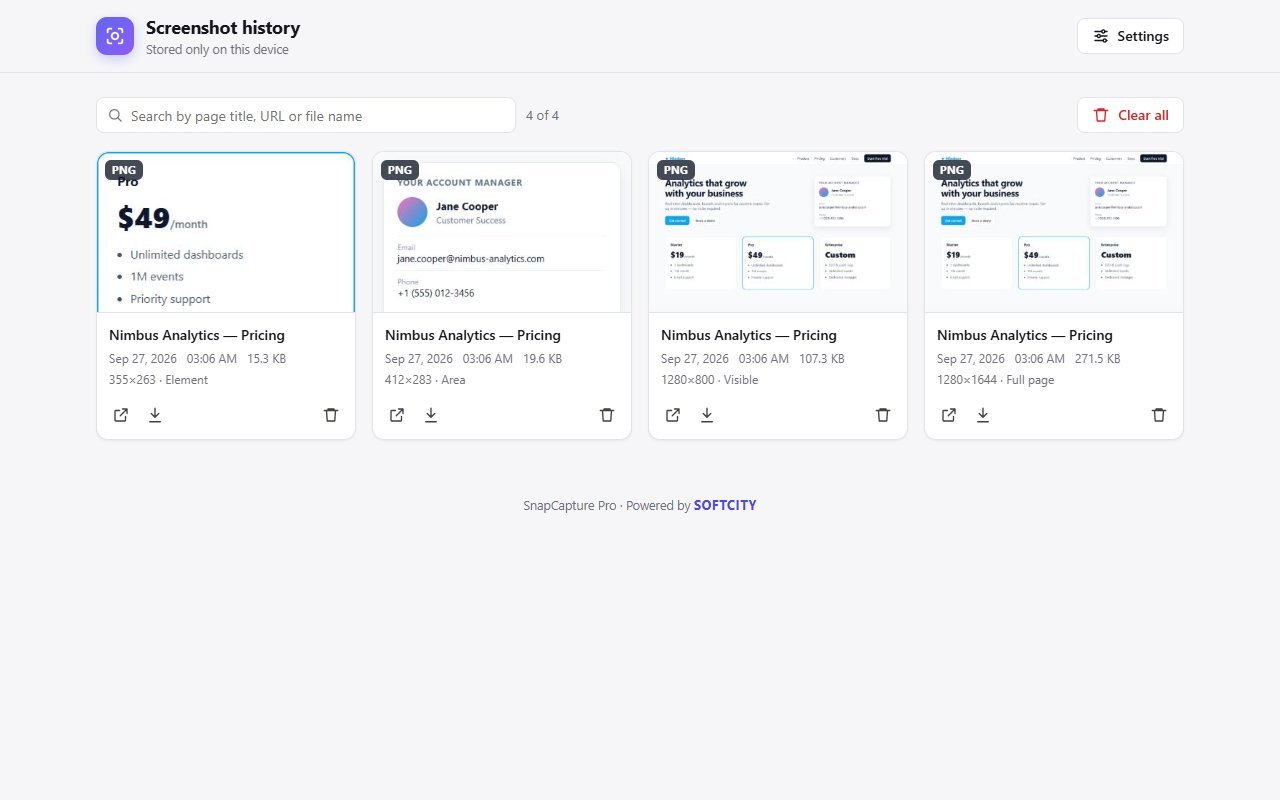Screen dimensions: 1280x800
Task: Click the purple SnapCapture app logo
Action: [x=115, y=36]
